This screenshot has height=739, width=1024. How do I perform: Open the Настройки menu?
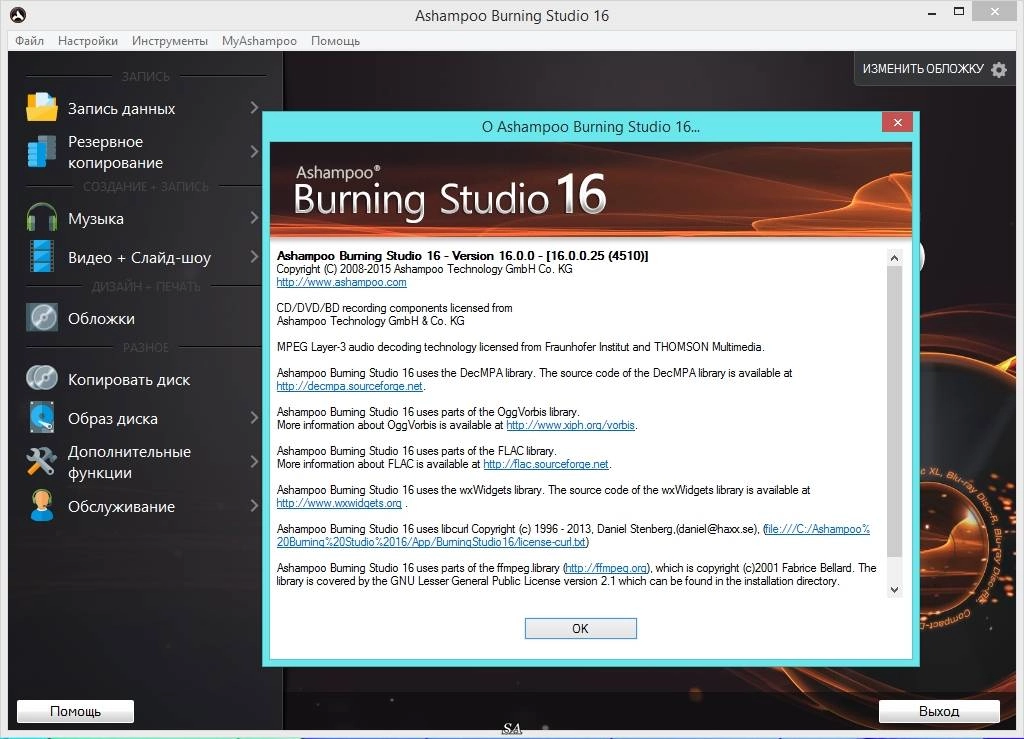tap(88, 40)
